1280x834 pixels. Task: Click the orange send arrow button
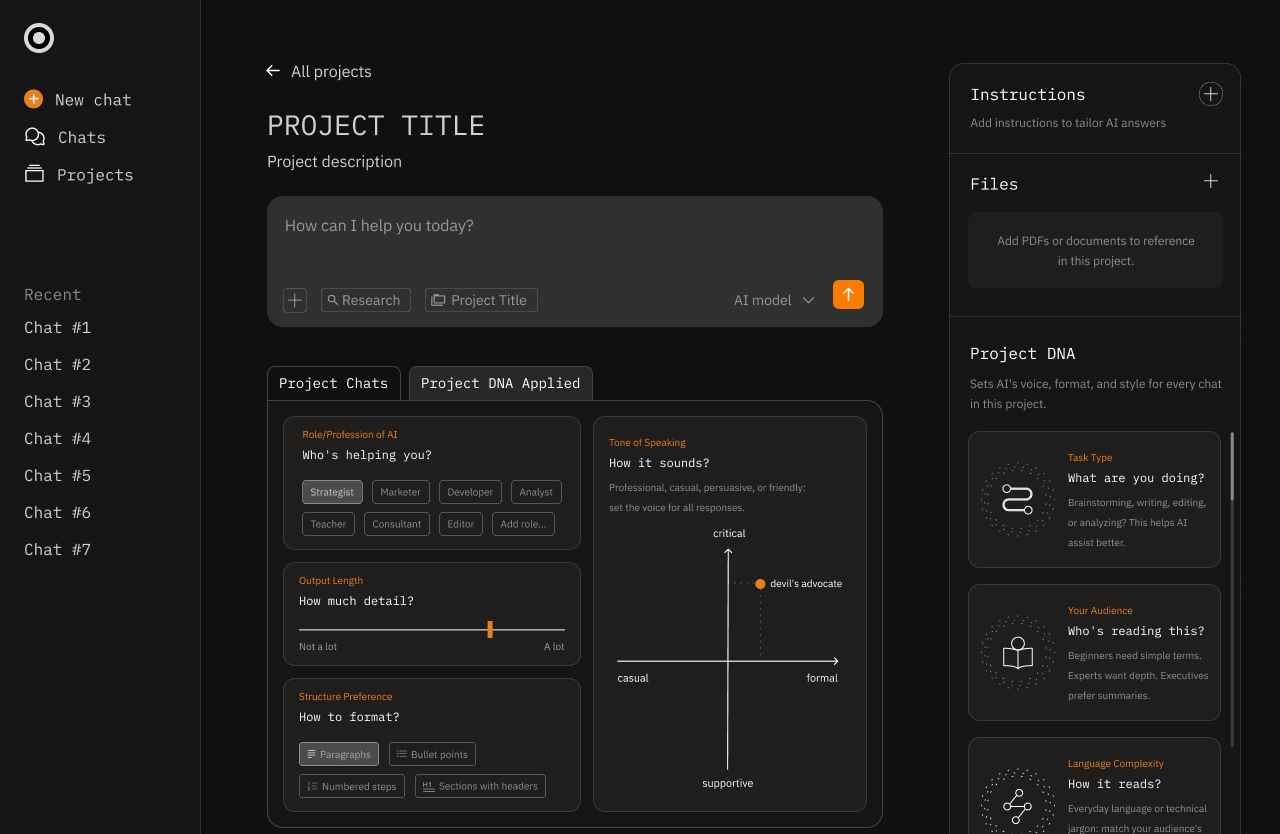[x=848, y=295]
